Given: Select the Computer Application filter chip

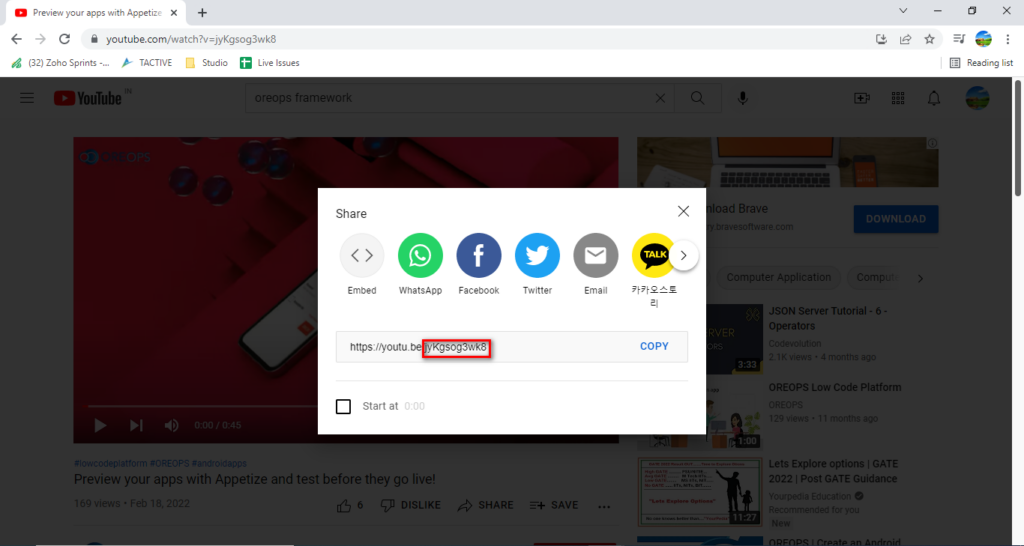Looking at the screenshot, I should click(778, 278).
